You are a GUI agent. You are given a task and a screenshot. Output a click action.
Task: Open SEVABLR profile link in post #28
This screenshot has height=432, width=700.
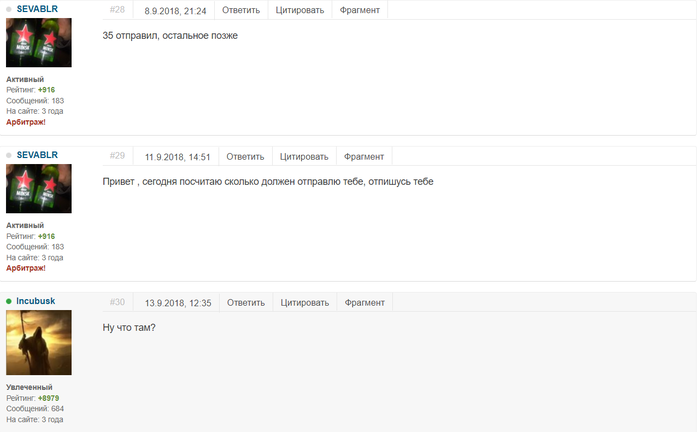click(37, 9)
